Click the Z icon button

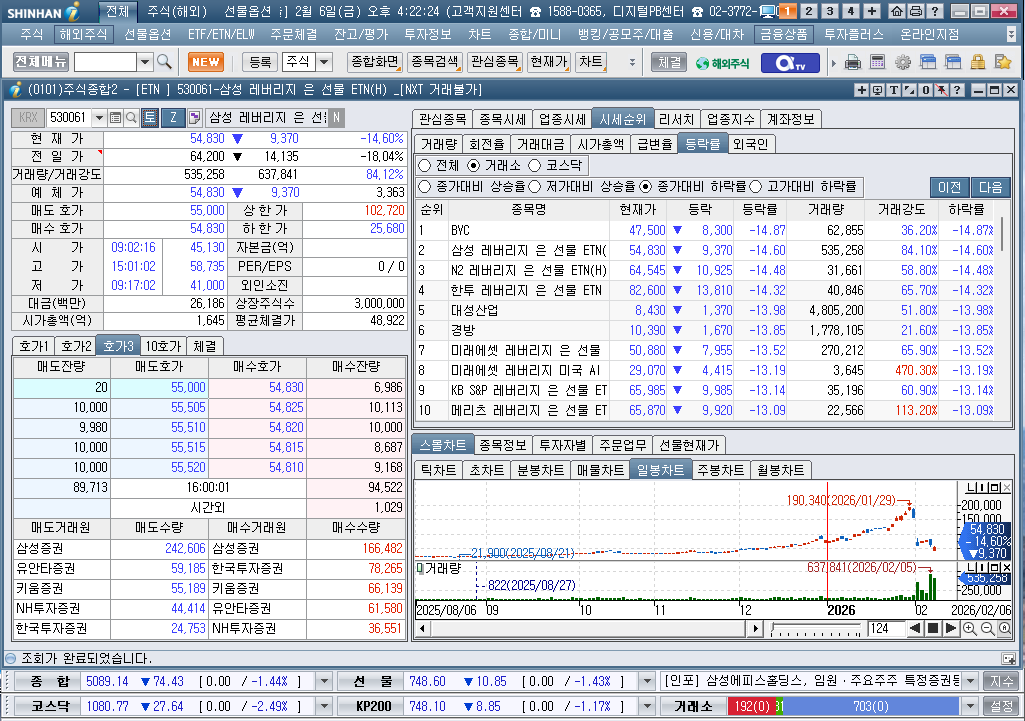coord(173,118)
